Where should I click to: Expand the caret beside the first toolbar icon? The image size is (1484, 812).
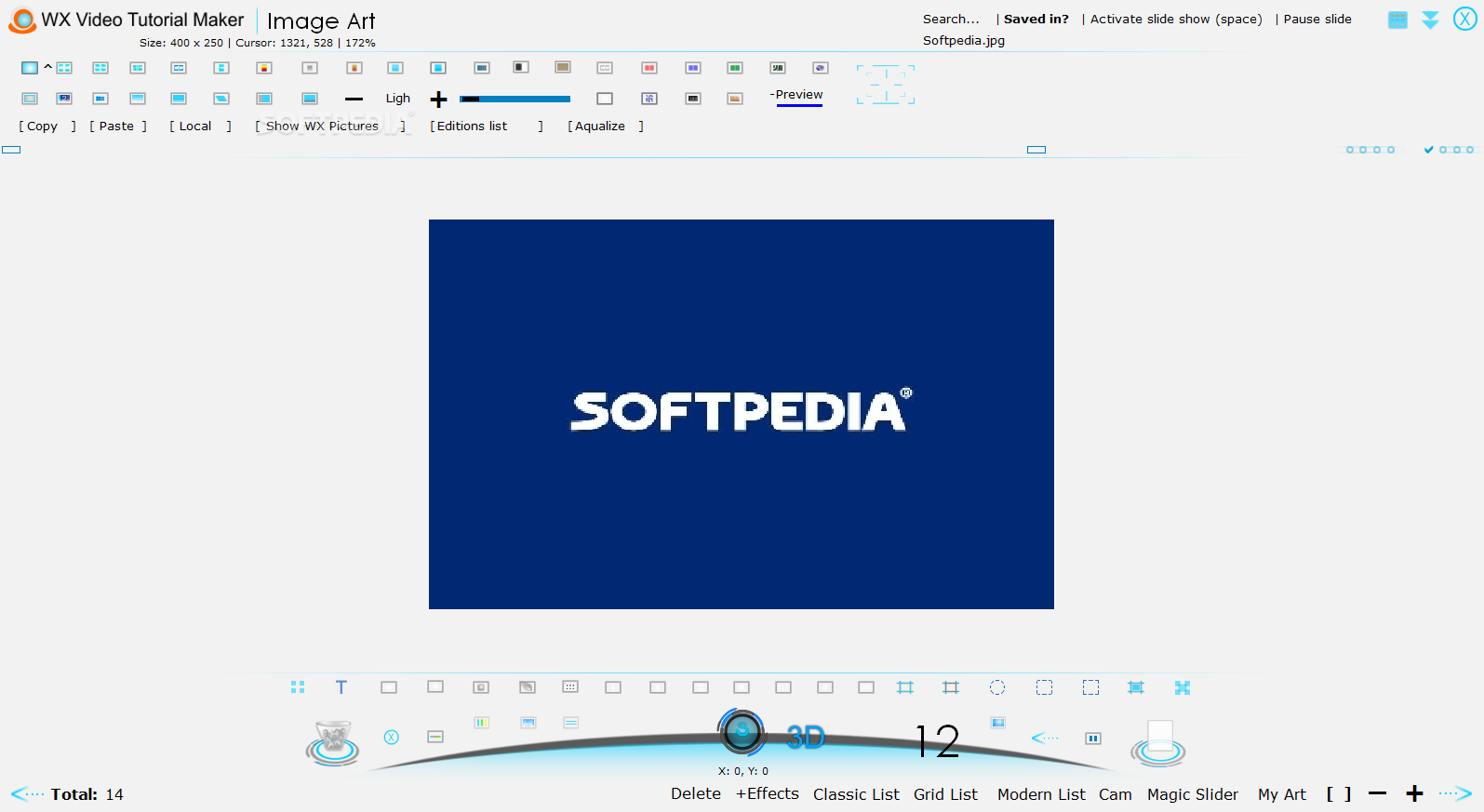click(47, 67)
